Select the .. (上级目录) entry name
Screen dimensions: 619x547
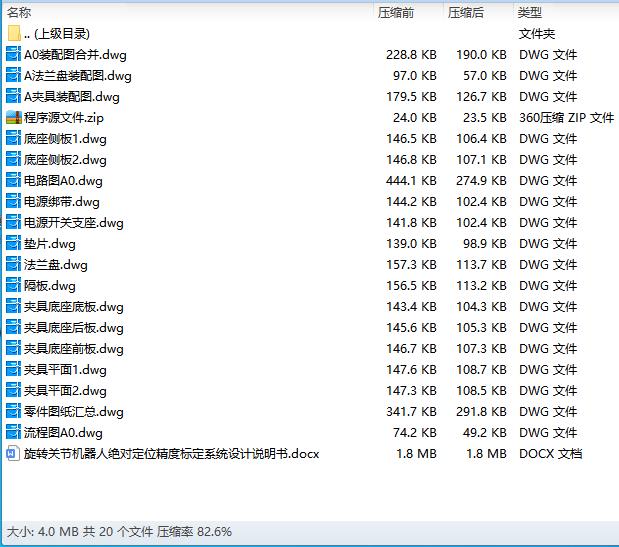(57, 34)
